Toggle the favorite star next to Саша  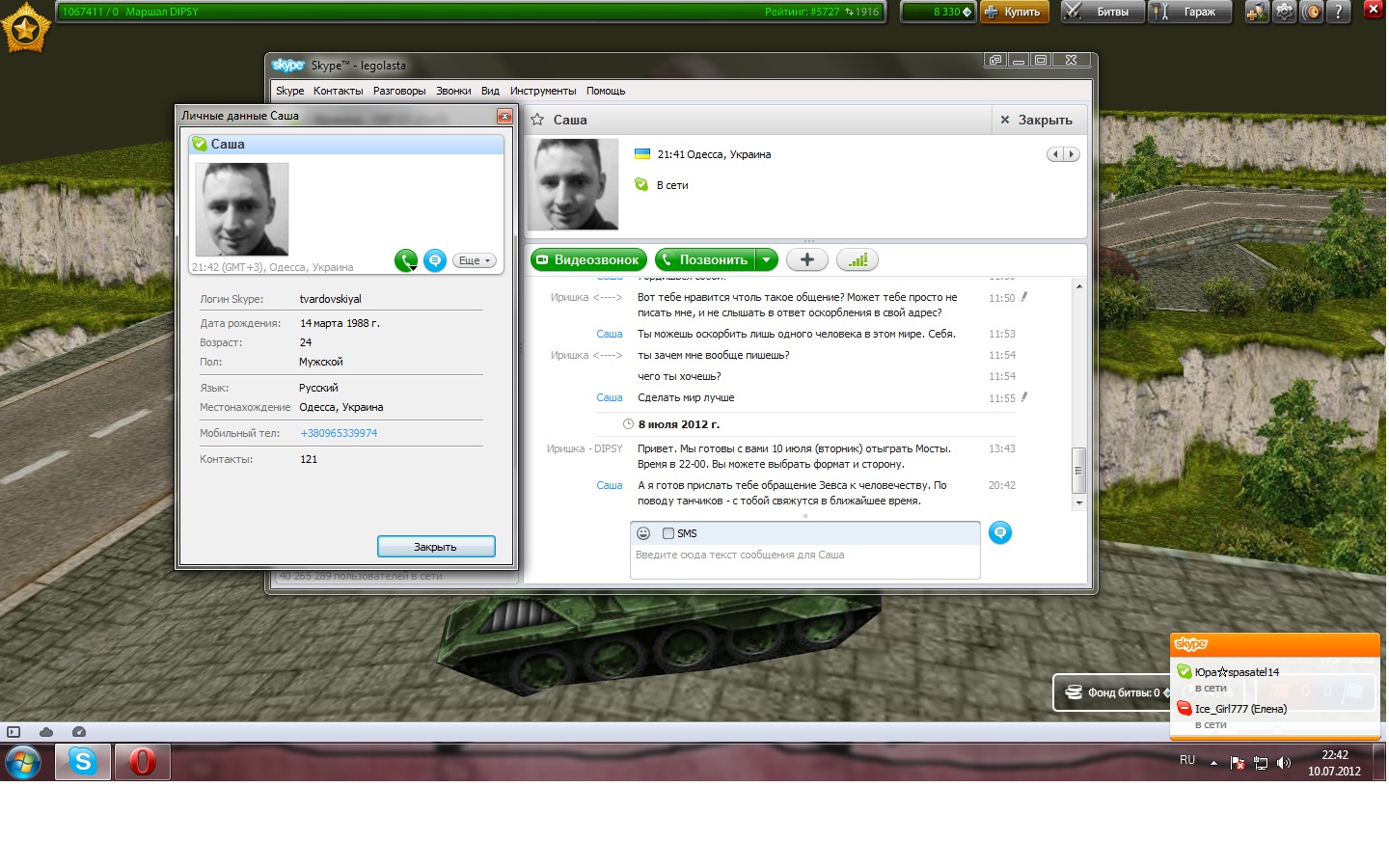pyautogui.click(x=537, y=120)
